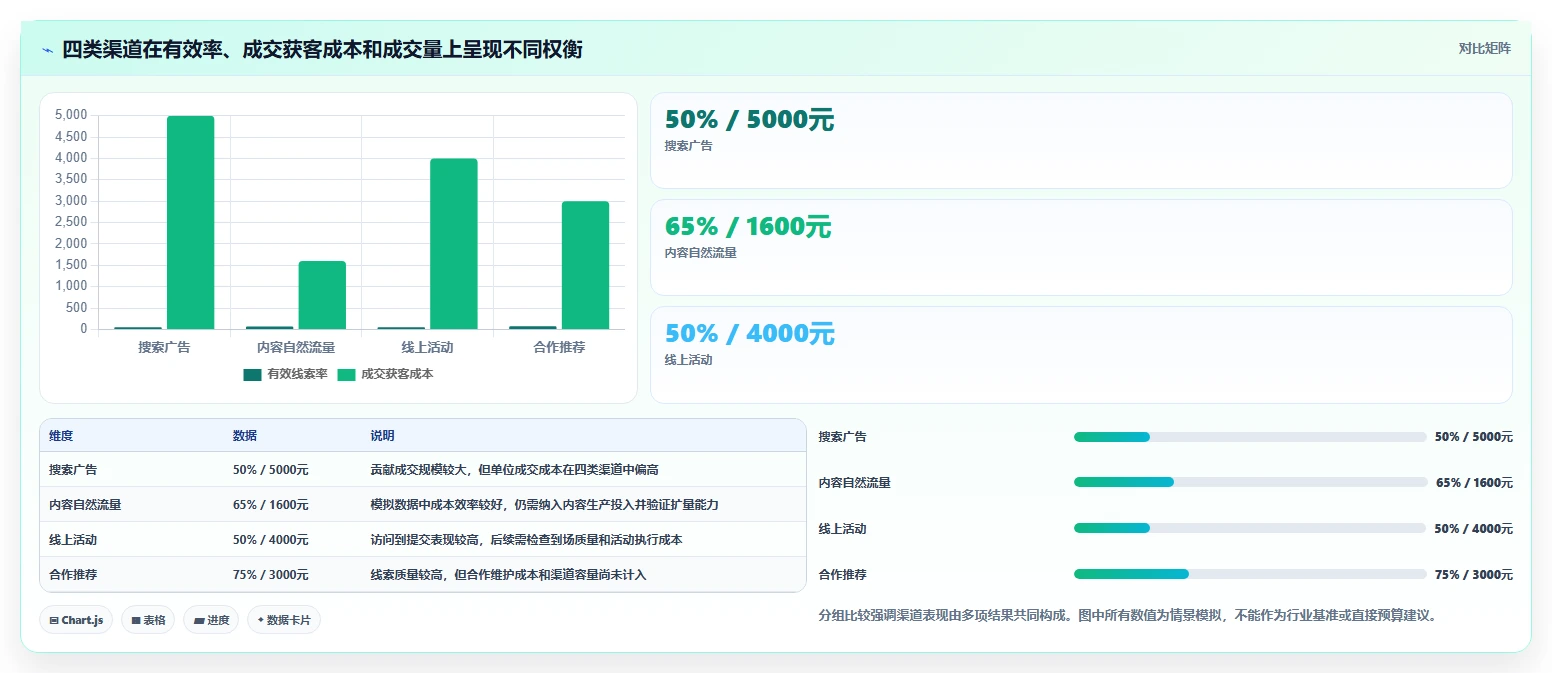Click the 合作推荐 成交获客成本 bar

pyautogui.click(x=585, y=265)
